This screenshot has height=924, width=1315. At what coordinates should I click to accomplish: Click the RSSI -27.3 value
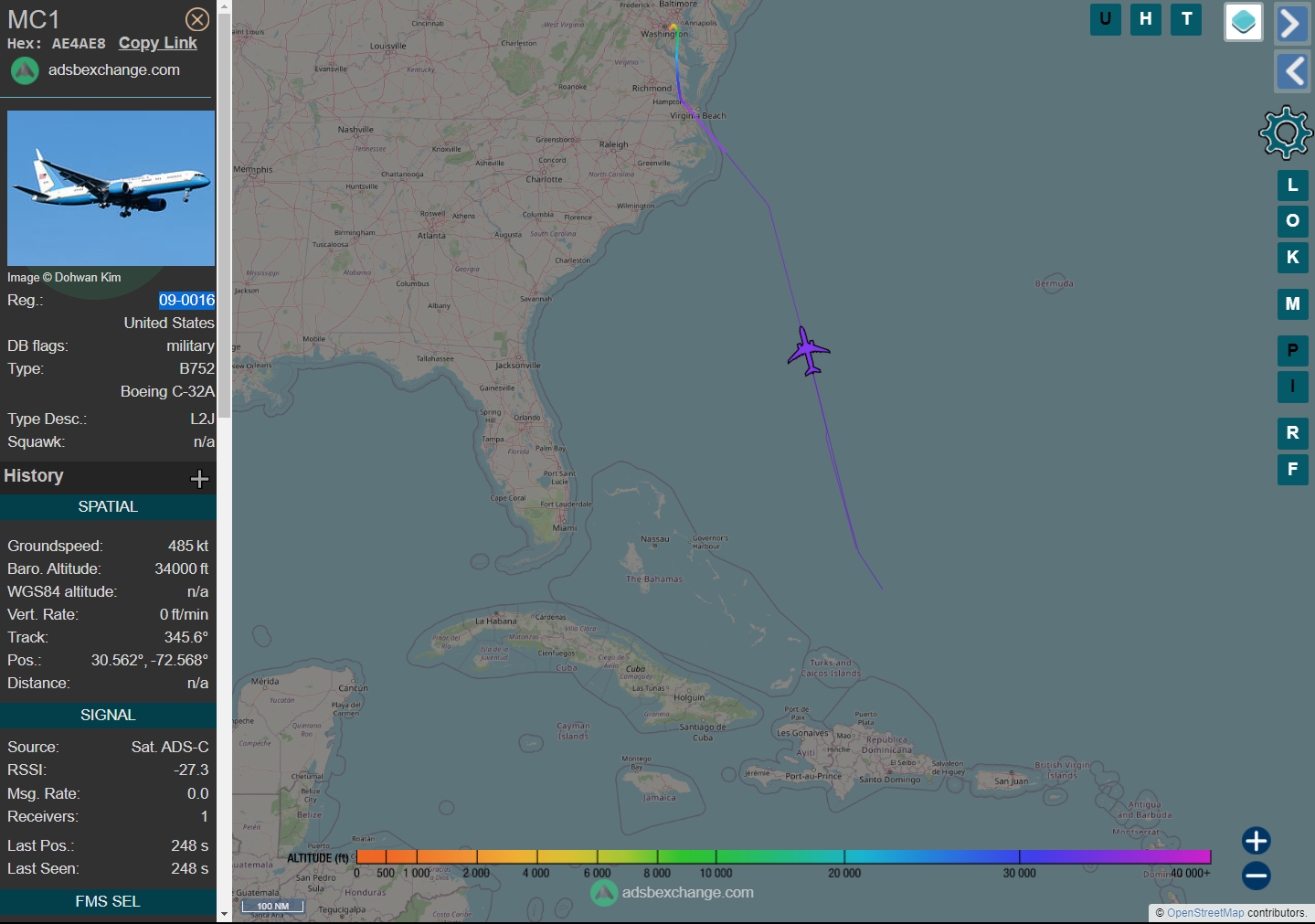click(x=191, y=770)
